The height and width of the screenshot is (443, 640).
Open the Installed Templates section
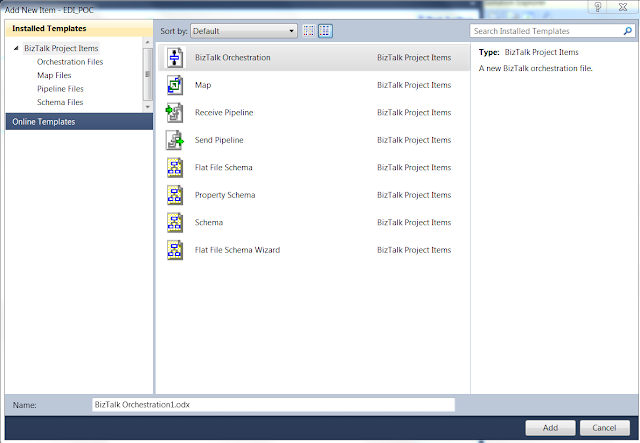[79, 29]
